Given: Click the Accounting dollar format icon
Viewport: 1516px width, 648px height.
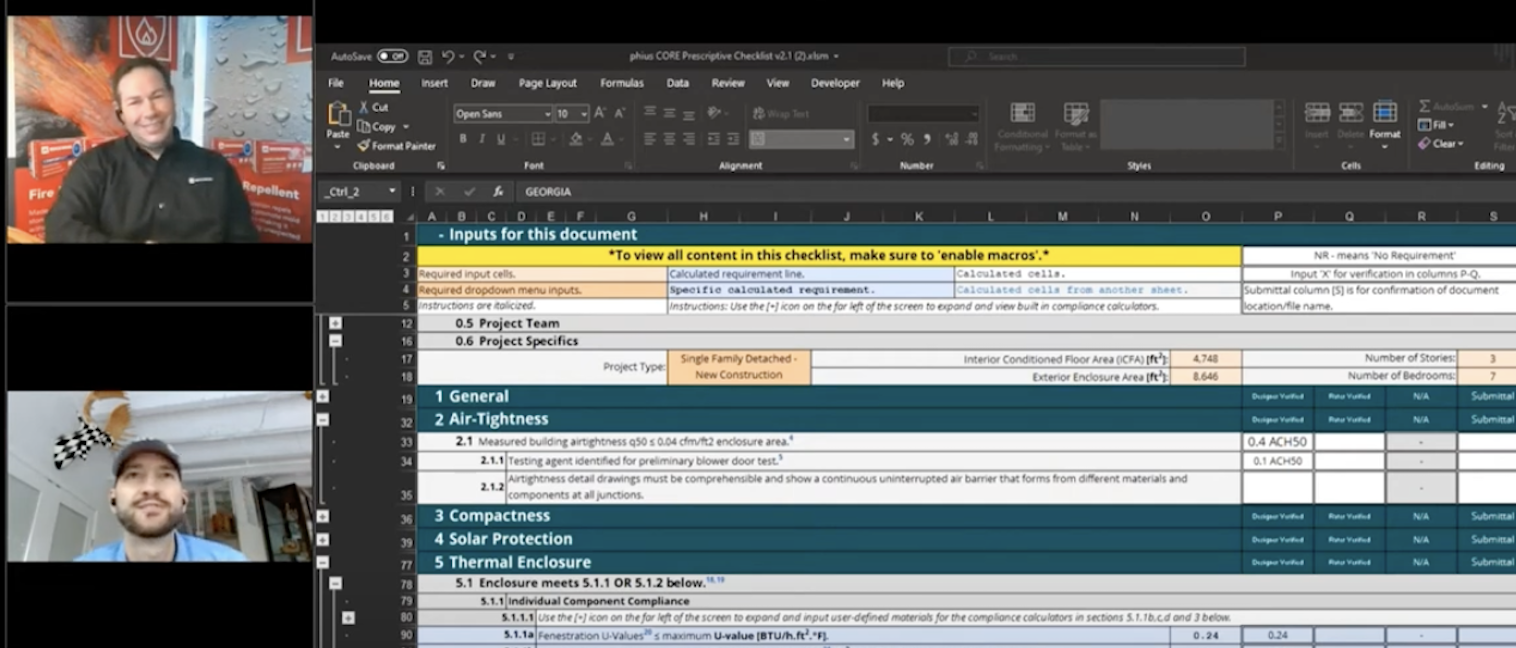Looking at the screenshot, I should 876,139.
